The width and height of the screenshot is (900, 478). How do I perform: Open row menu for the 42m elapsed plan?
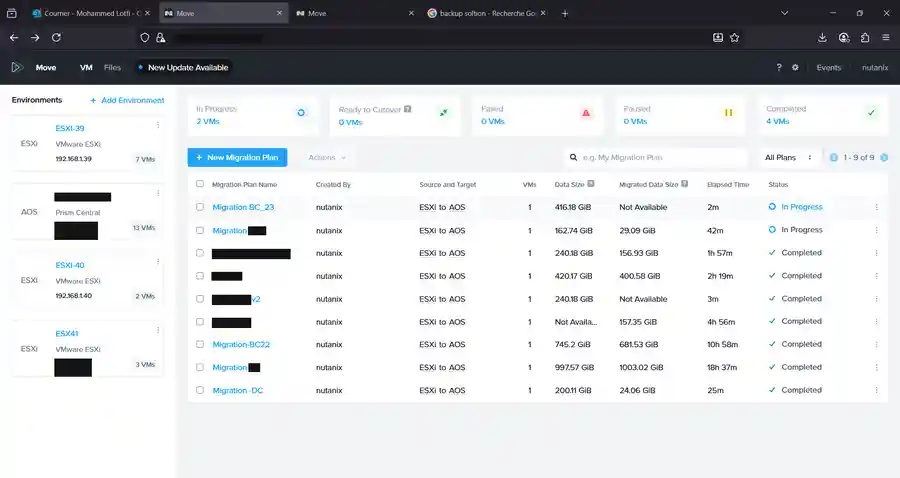point(876,230)
